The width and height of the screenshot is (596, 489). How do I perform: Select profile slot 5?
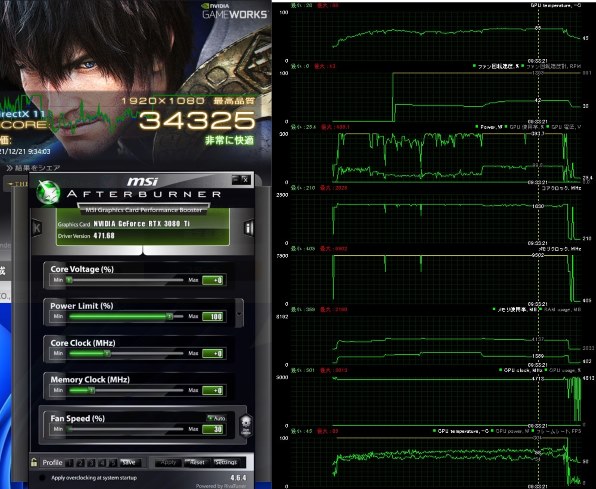[113, 463]
